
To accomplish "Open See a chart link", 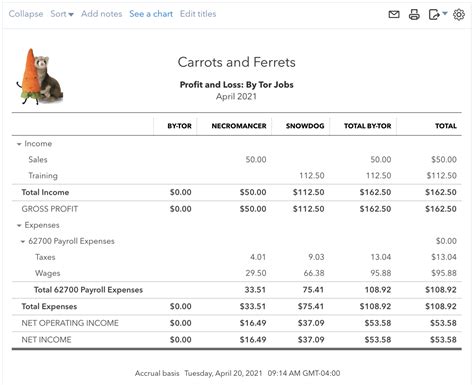I will 151,14.
